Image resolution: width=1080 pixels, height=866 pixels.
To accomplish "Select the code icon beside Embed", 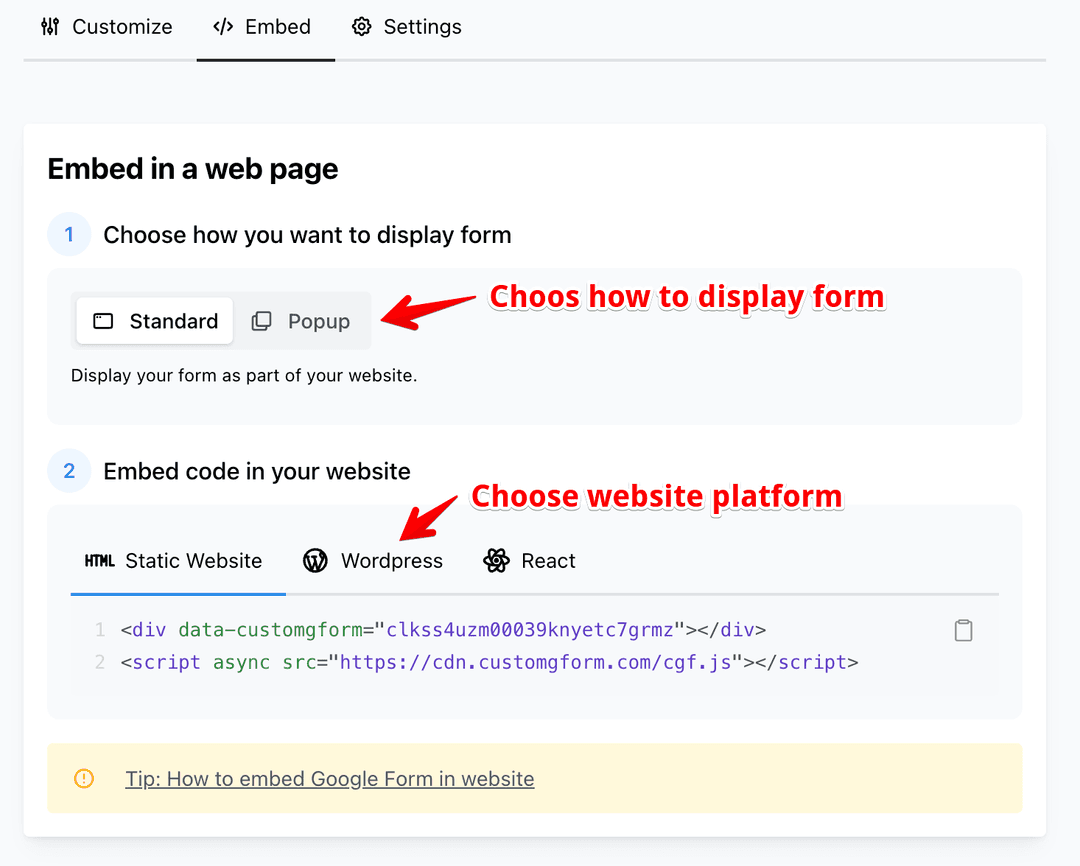I will 222,27.
